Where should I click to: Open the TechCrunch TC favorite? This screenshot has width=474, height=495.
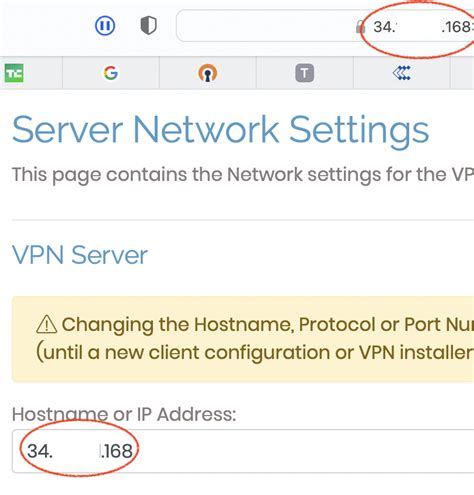(14, 73)
